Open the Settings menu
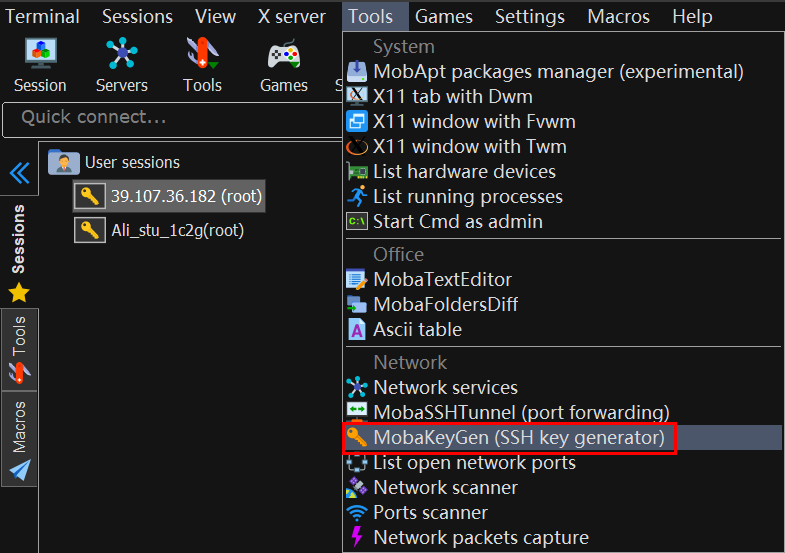Screen dimensions: 785x553 [x=530, y=17]
